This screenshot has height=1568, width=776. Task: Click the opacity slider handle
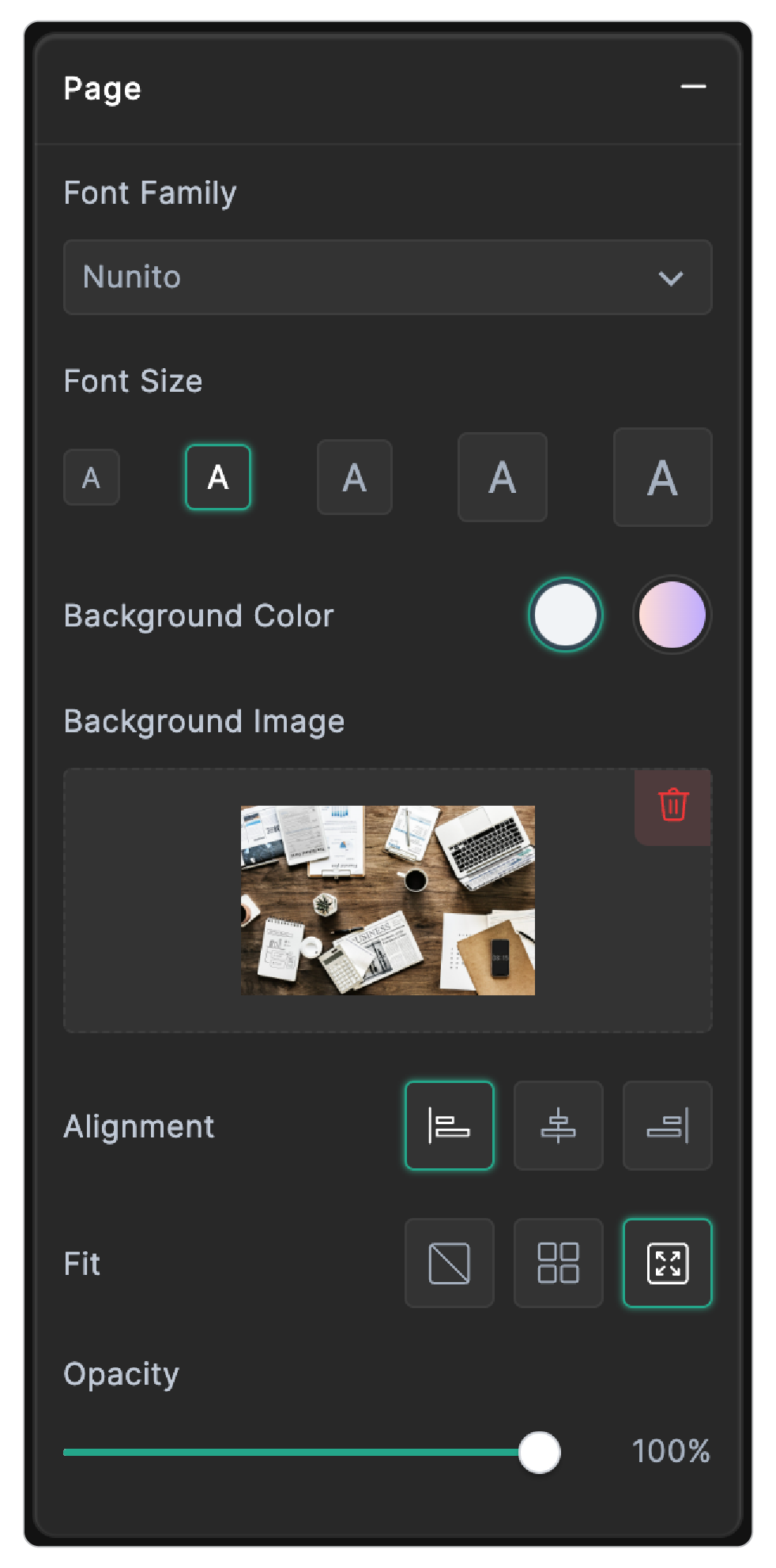click(x=540, y=1452)
